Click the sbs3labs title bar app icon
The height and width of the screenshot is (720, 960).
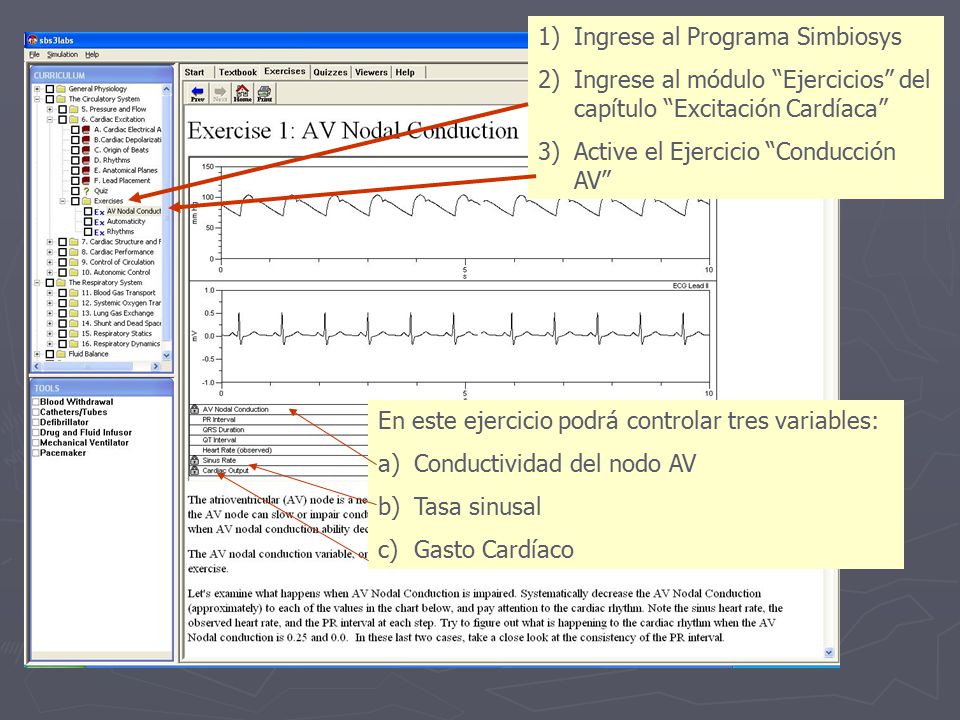coord(32,40)
